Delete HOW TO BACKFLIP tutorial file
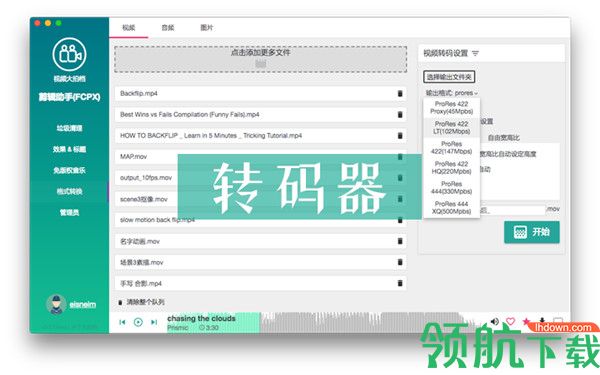The height and width of the screenshot is (375, 600). pos(400,135)
